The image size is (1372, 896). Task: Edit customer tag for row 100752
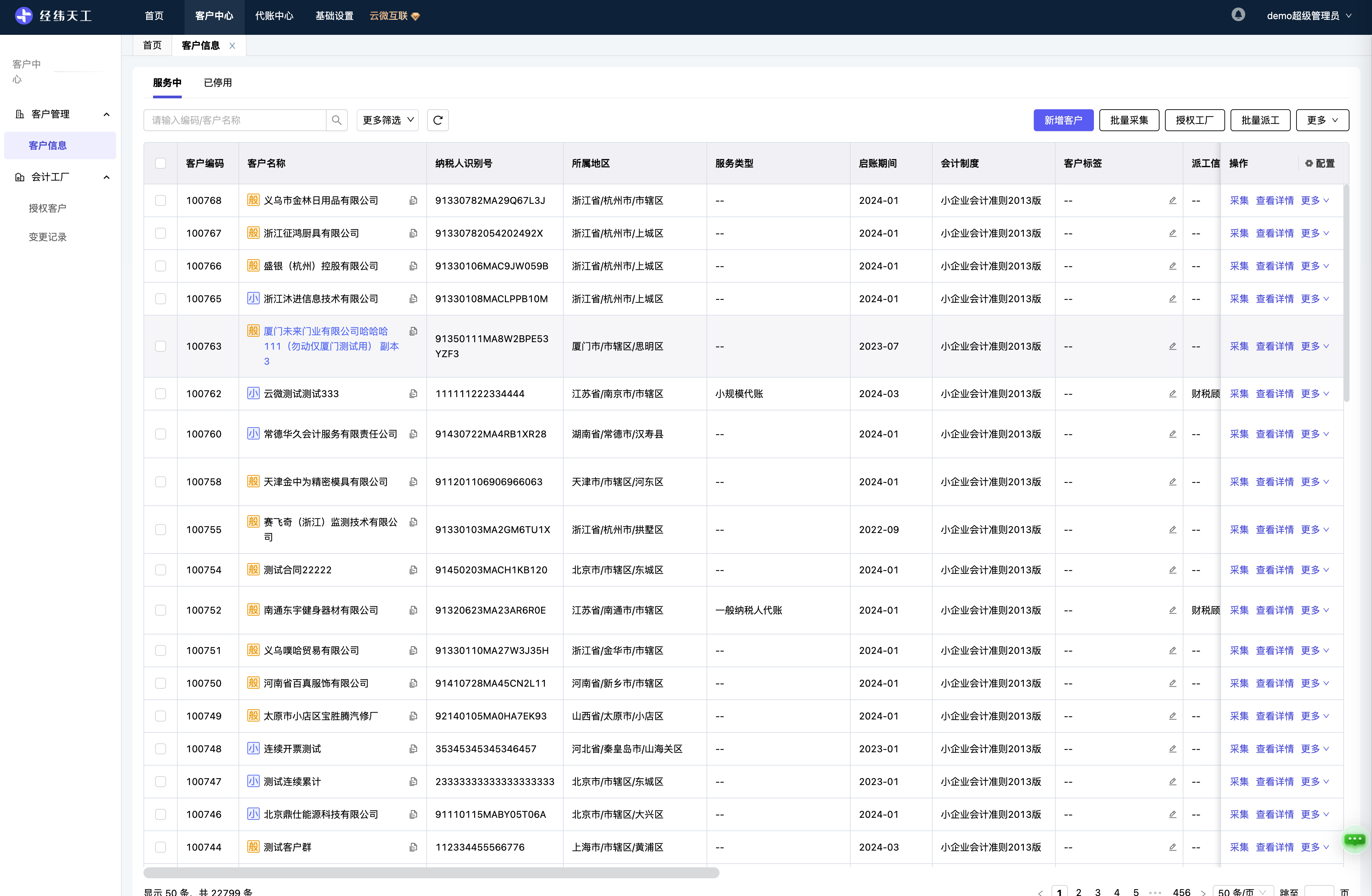click(1172, 610)
